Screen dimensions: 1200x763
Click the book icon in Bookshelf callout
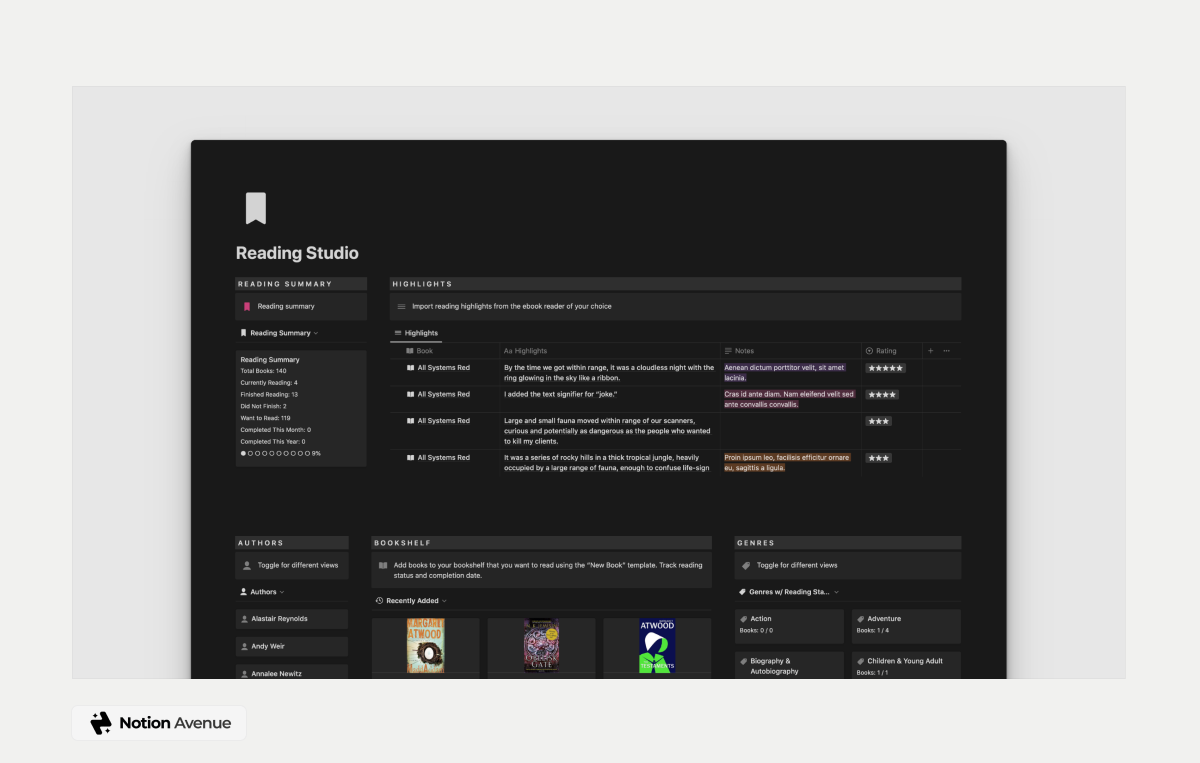(383, 565)
